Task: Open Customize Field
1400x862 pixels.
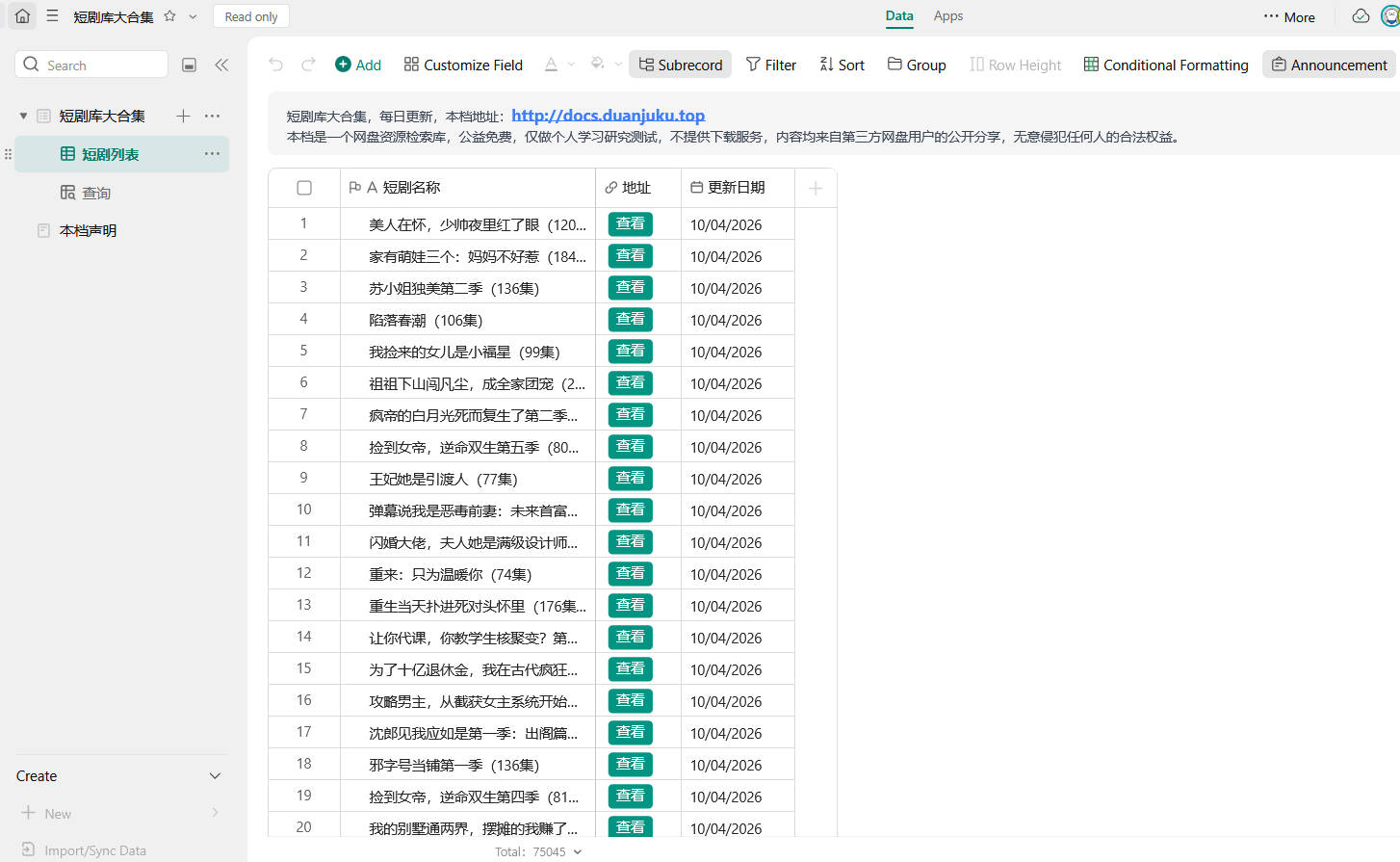Action: tap(463, 65)
